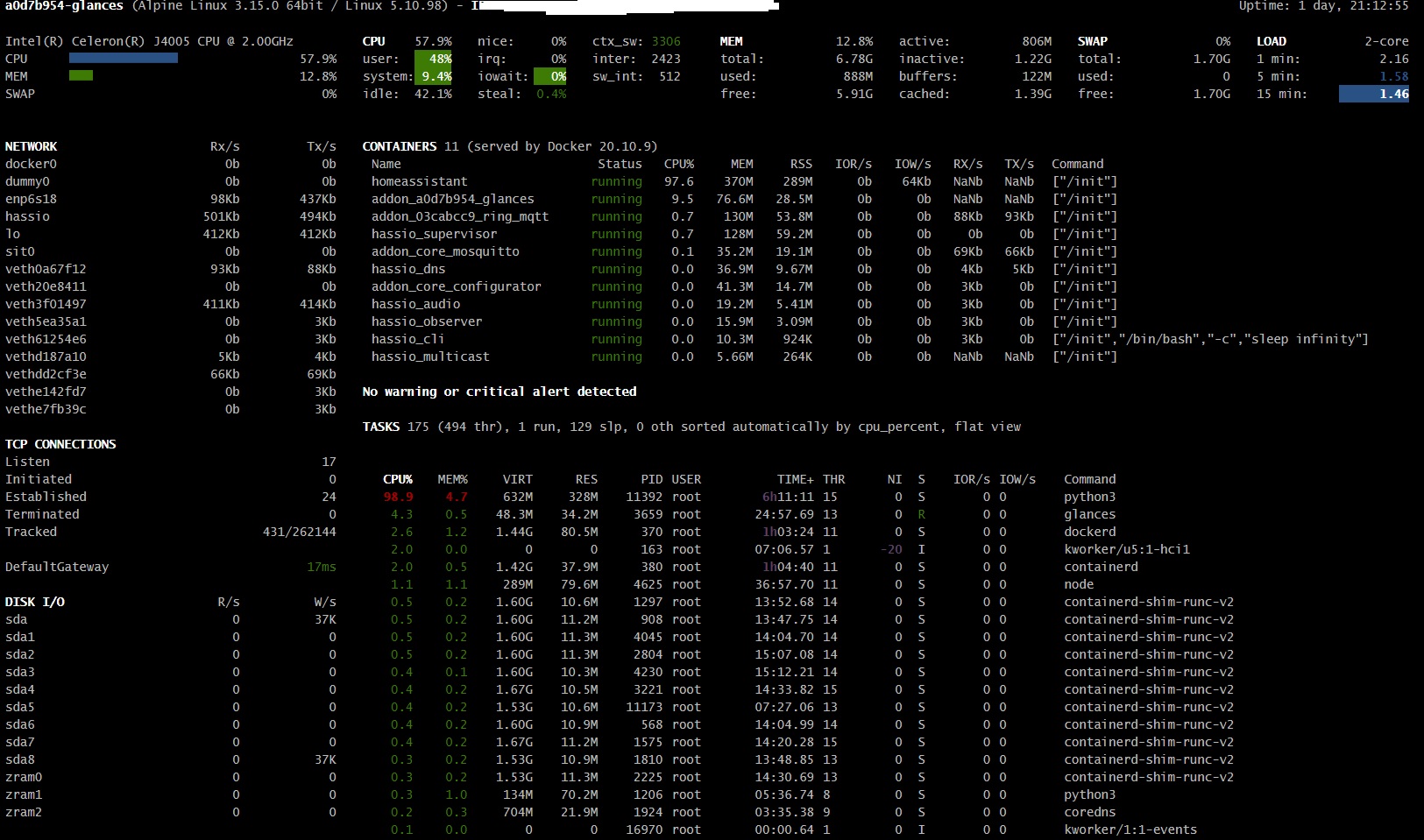This screenshot has width=1424, height=840.
Task: Click the CONTAINERS section header
Action: coord(399,146)
